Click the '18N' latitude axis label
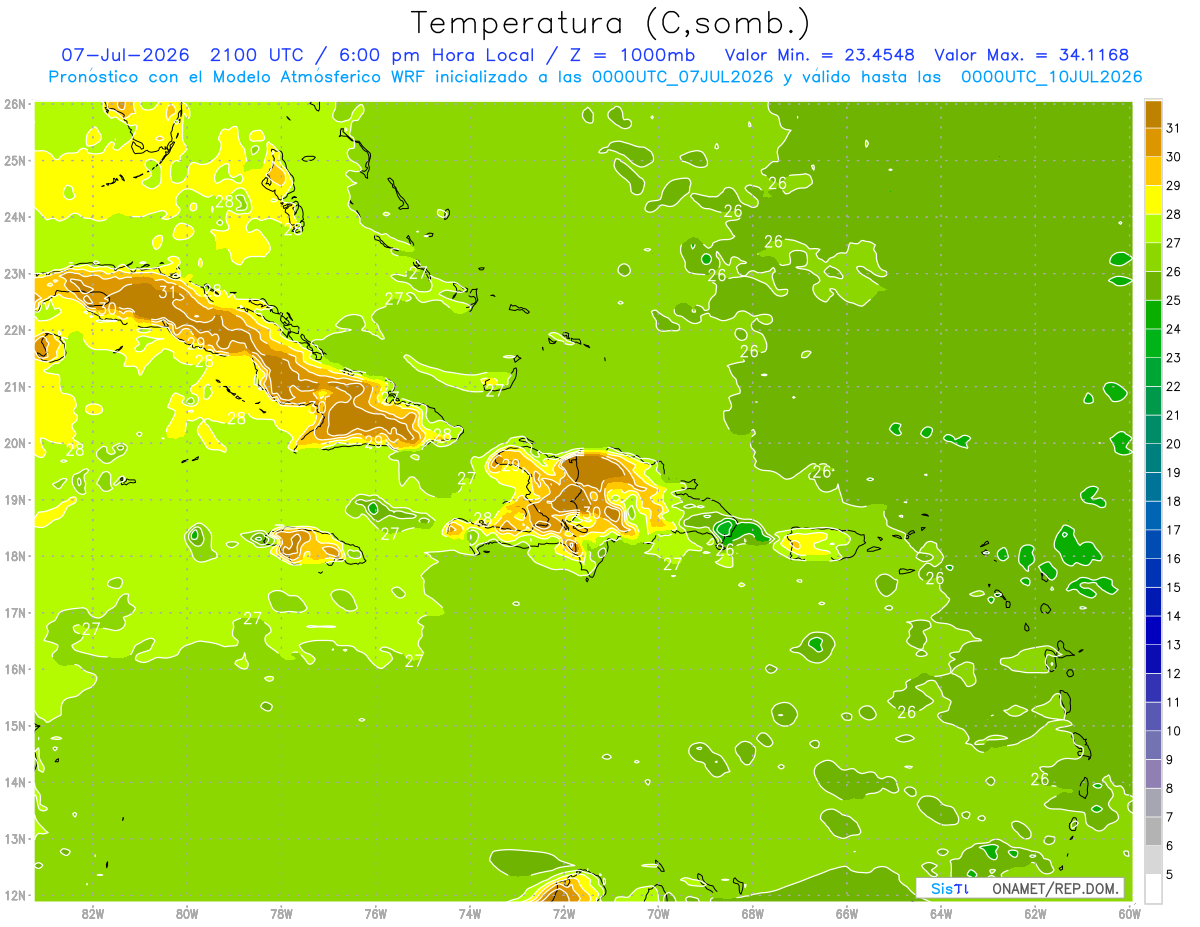Image resolution: width=1200 pixels, height=927 pixels. click(14, 556)
